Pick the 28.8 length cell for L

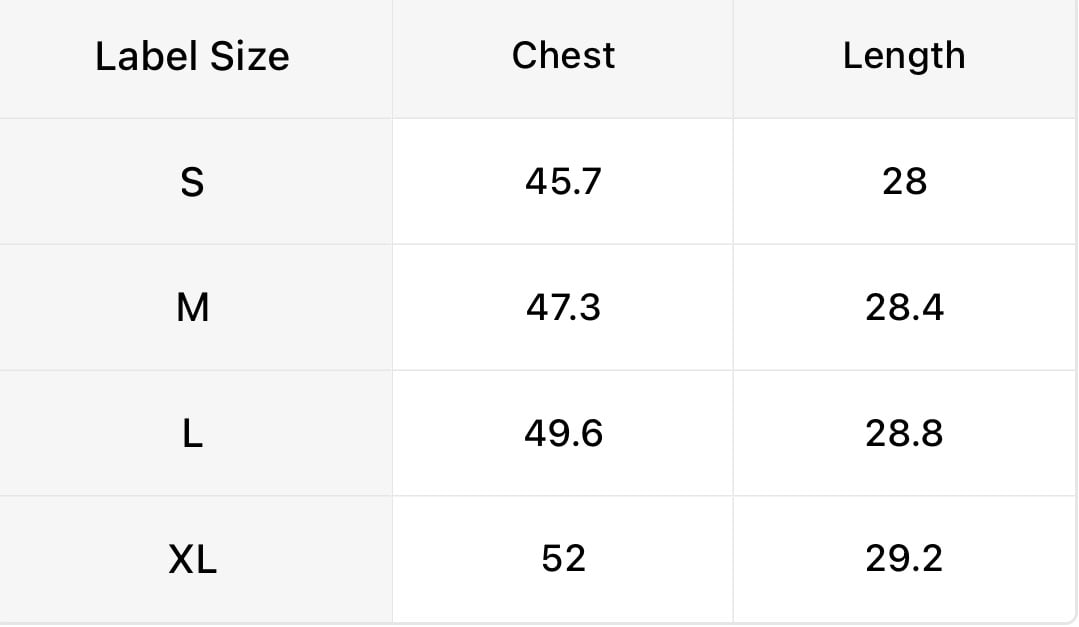point(904,434)
